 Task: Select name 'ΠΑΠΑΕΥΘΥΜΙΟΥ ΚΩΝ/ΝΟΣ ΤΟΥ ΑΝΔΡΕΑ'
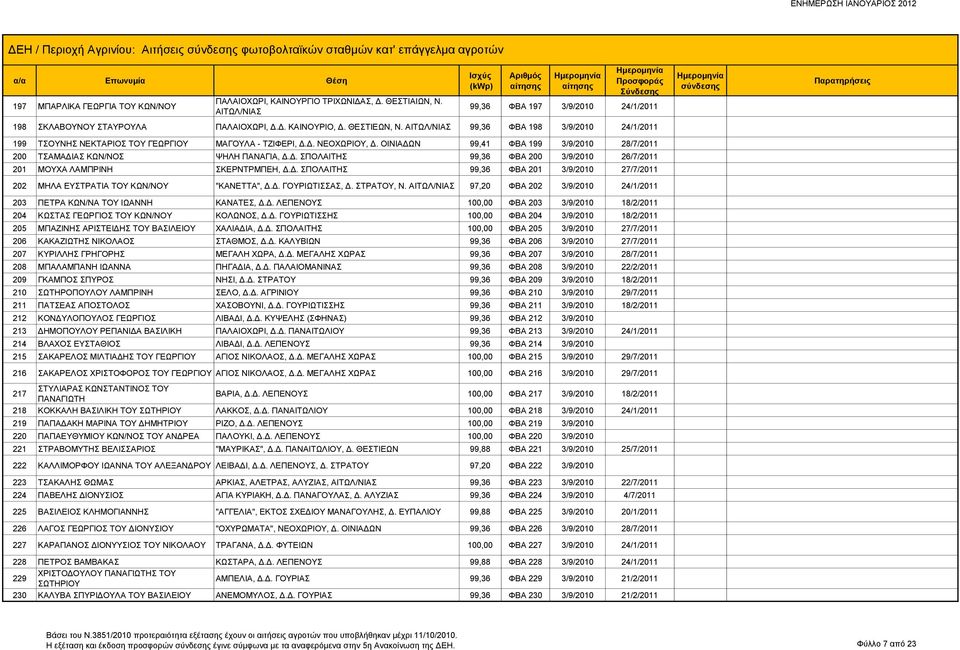click(119, 436)
